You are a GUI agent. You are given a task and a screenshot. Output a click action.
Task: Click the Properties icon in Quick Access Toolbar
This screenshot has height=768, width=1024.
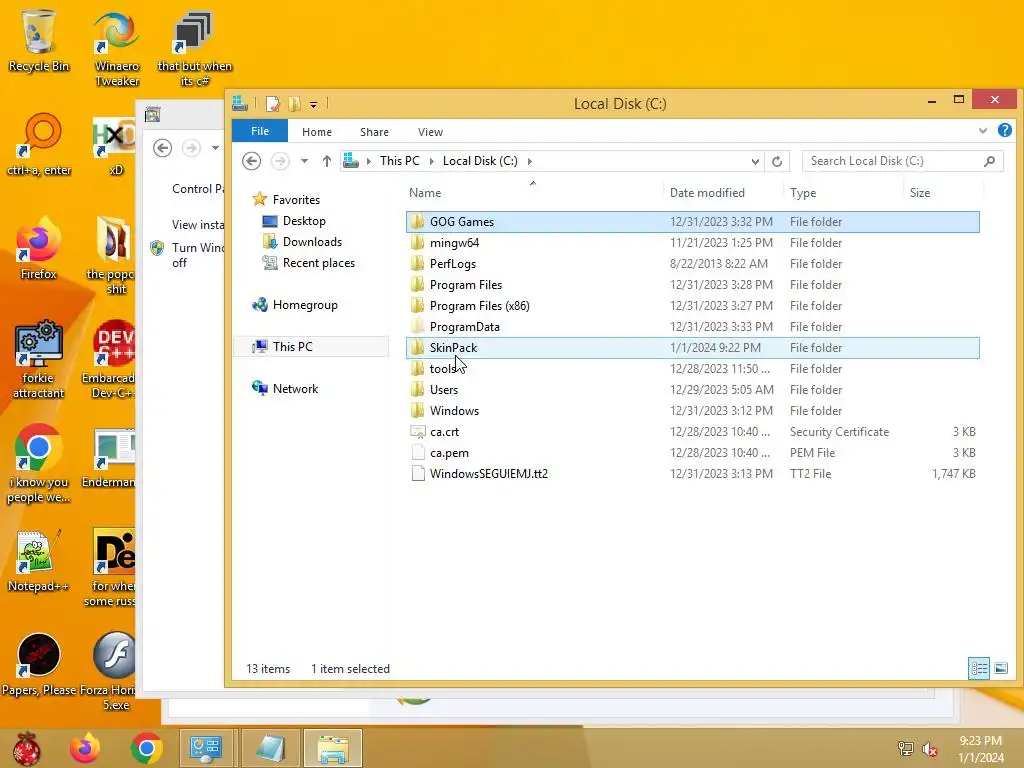pyautogui.click(x=273, y=104)
